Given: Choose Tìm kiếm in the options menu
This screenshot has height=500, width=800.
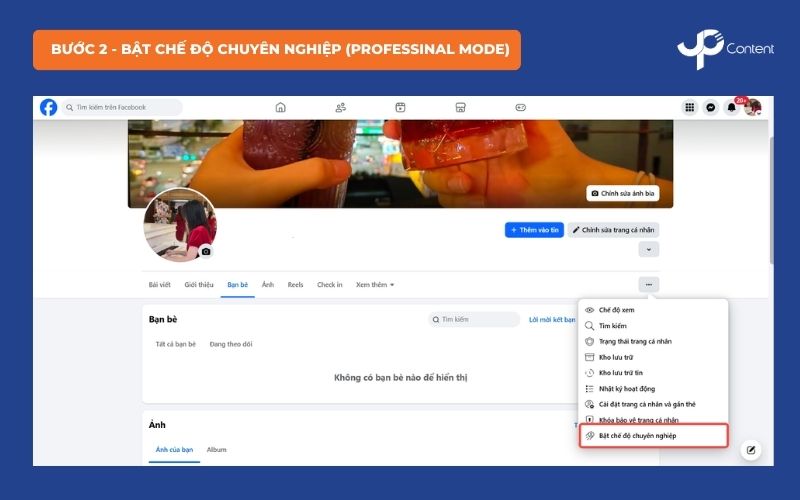Looking at the screenshot, I should tap(653, 326).
